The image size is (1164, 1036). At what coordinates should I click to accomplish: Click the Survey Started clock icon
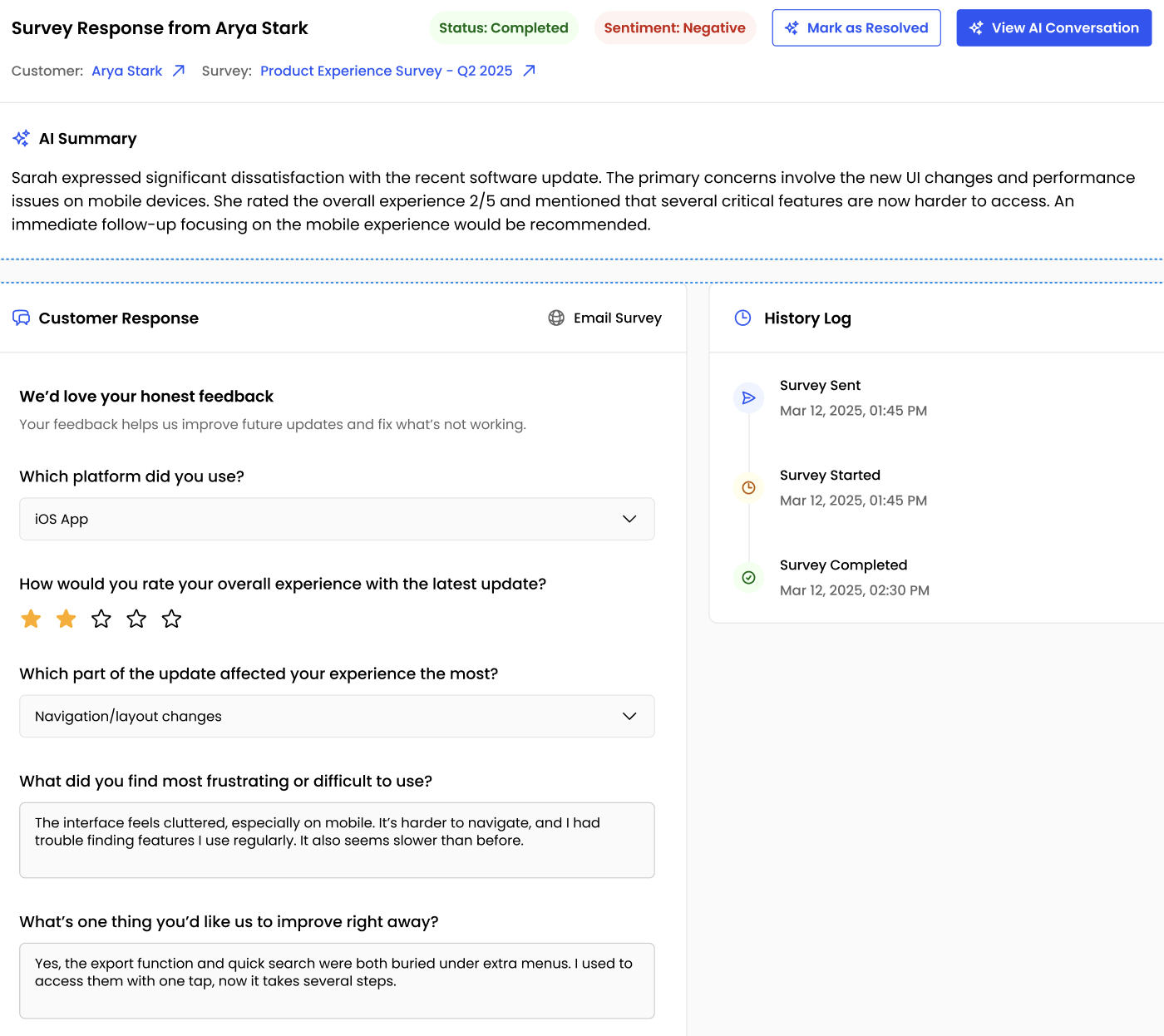pos(748,487)
